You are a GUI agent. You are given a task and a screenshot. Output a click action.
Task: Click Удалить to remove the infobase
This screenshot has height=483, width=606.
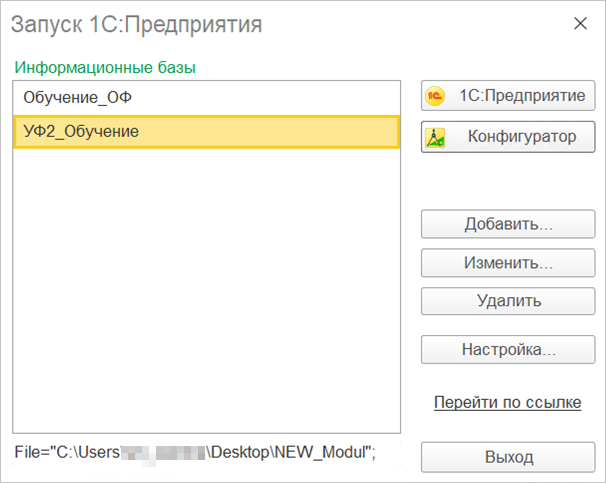508,300
